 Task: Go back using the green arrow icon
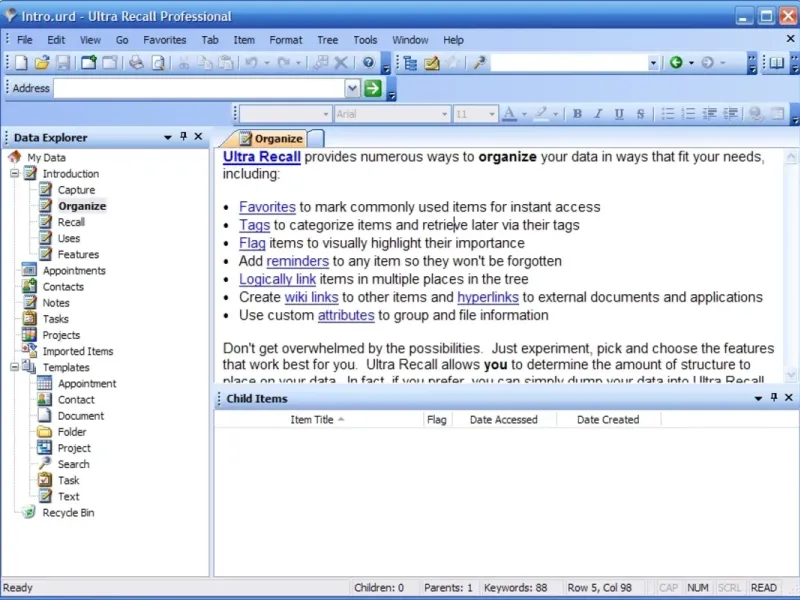click(676, 63)
